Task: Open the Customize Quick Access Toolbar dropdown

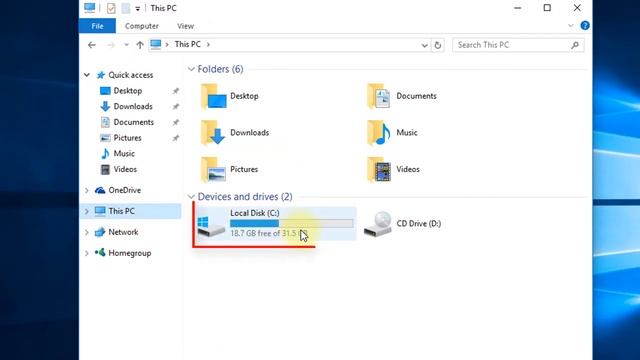Action: pyautogui.click(x=138, y=9)
